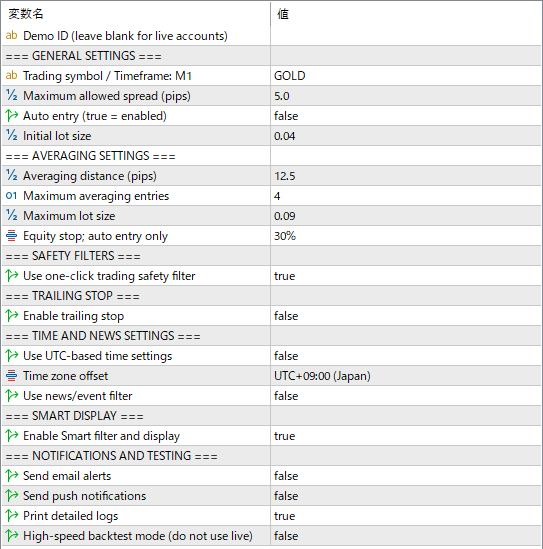Select the SMART DISPLAY section row
The image size is (543, 549).
(271, 416)
